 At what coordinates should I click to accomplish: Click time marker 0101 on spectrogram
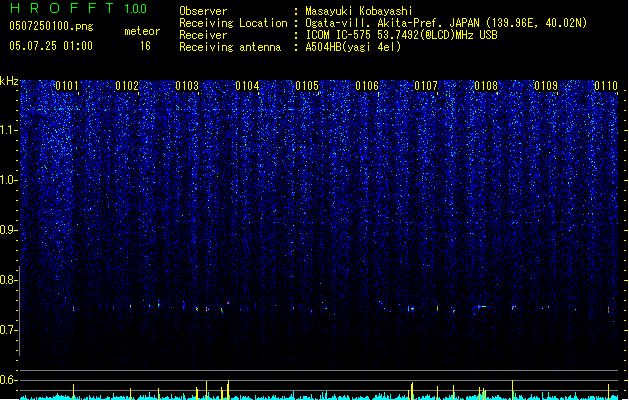(67, 86)
